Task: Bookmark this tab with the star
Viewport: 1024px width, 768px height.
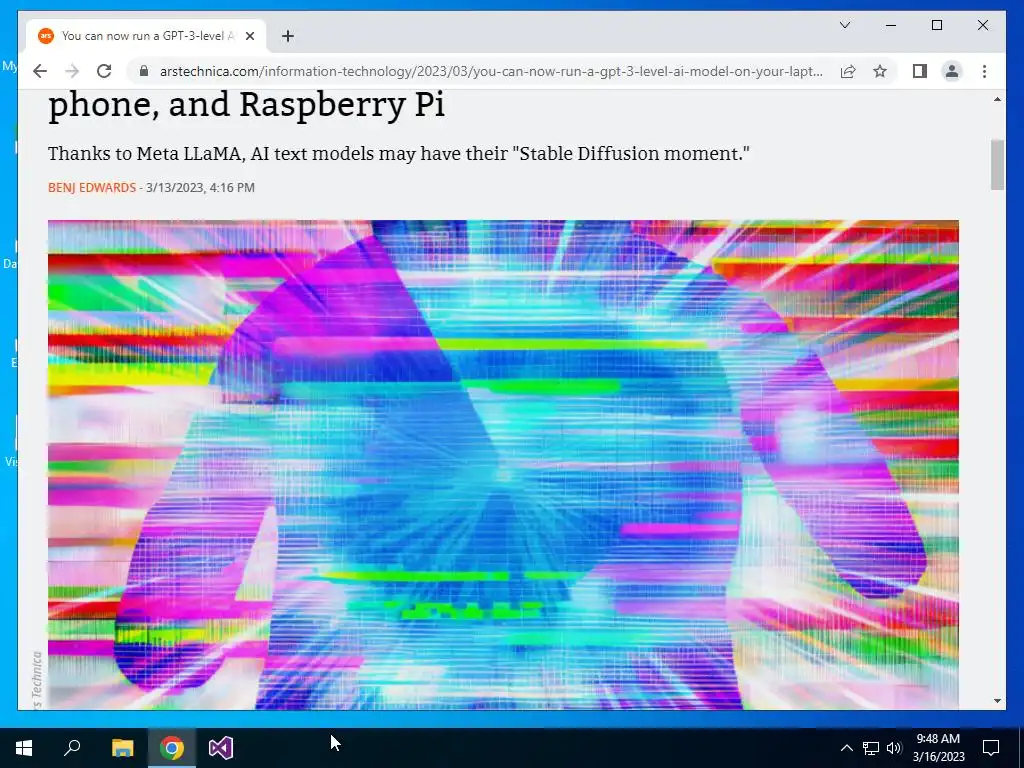Action: (x=880, y=71)
